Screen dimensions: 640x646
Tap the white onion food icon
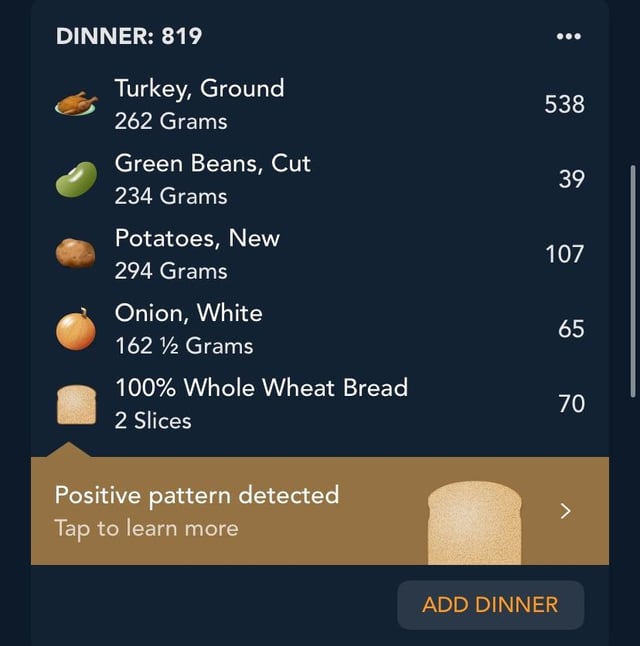(76, 330)
